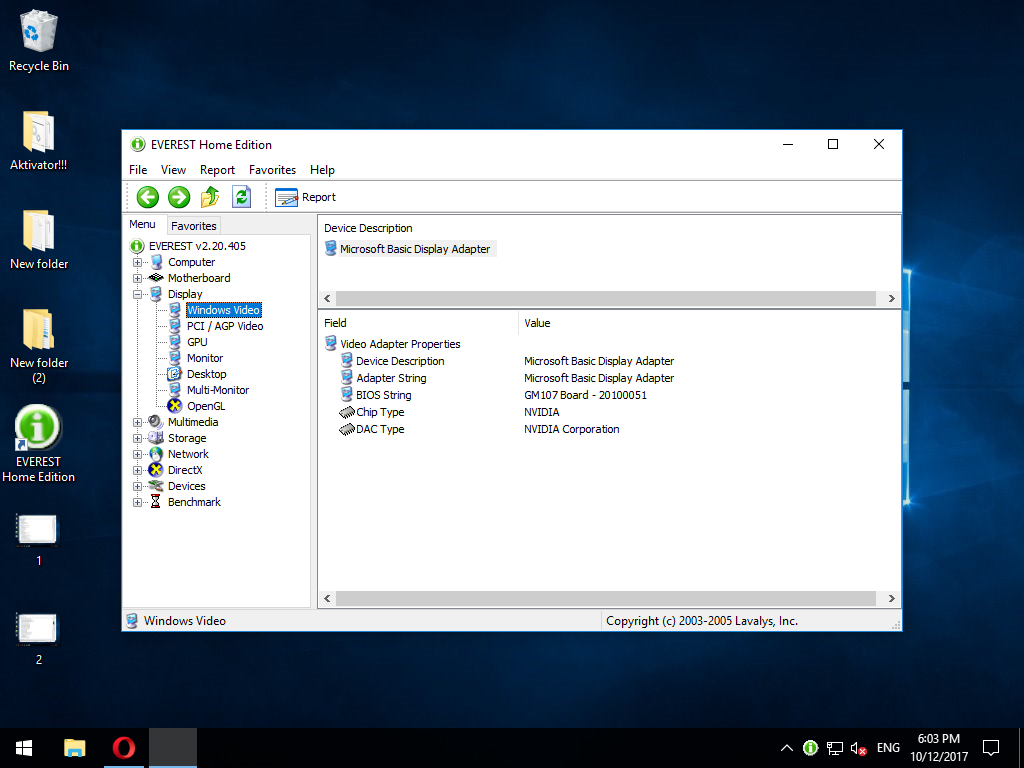Select the GPU tree item
1024x768 pixels.
(x=197, y=342)
